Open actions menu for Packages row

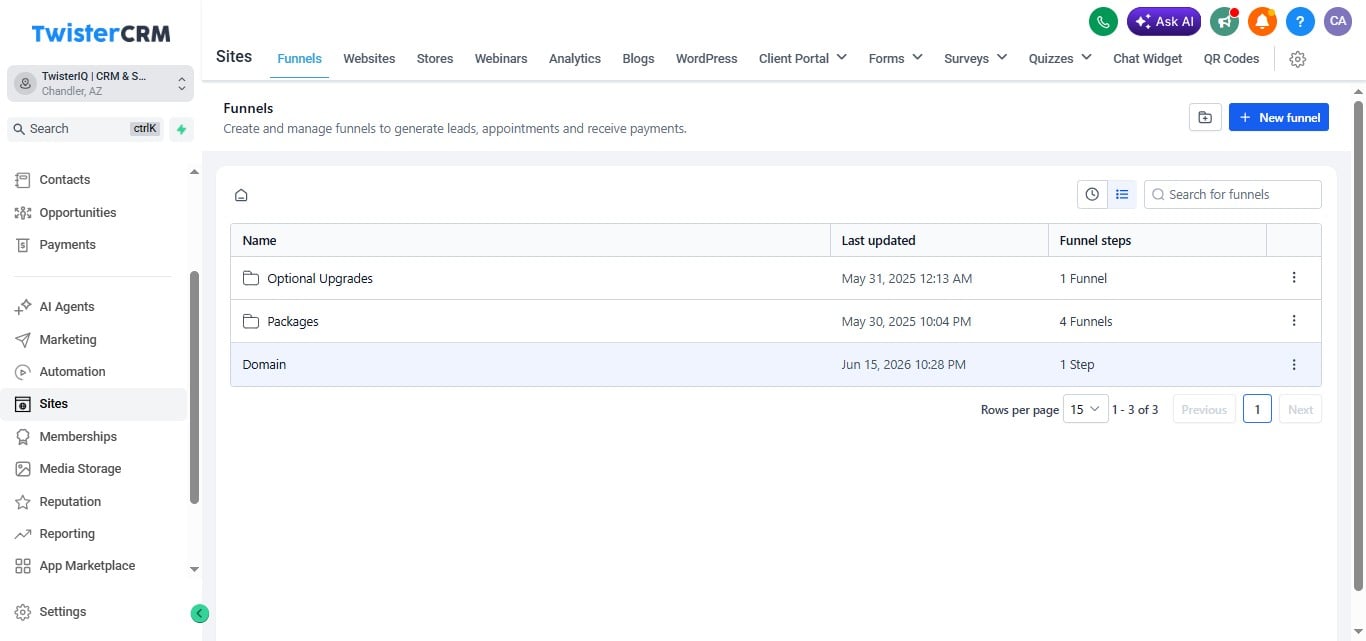point(1294,321)
